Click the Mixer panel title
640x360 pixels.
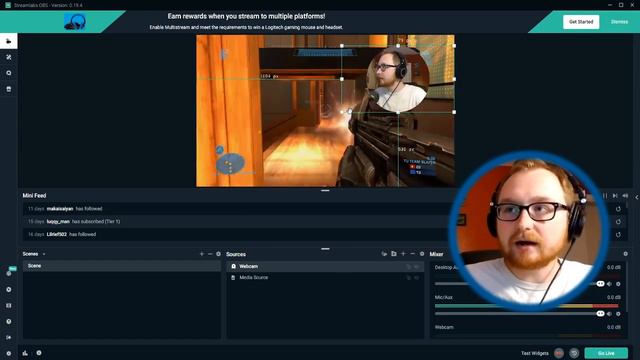click(x=436, y=254)
